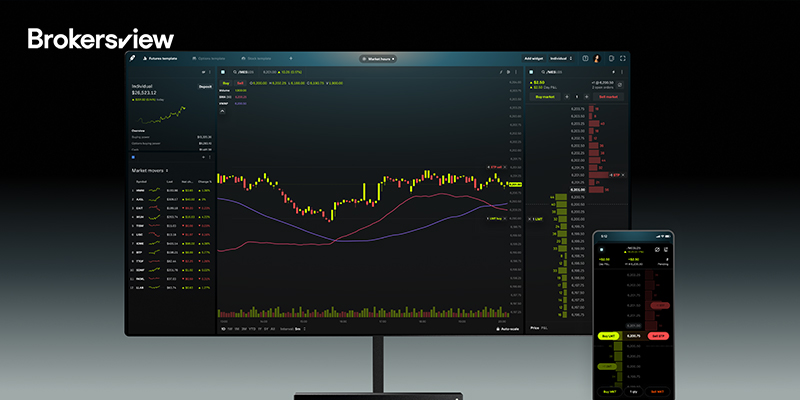Select the drawing pencil tool on chart

[501, 72]
